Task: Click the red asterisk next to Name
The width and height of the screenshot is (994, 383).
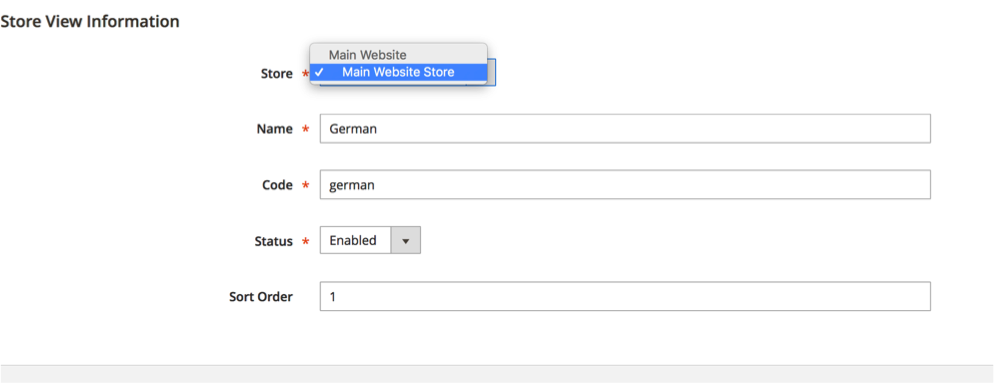Action: click(306, 129)
